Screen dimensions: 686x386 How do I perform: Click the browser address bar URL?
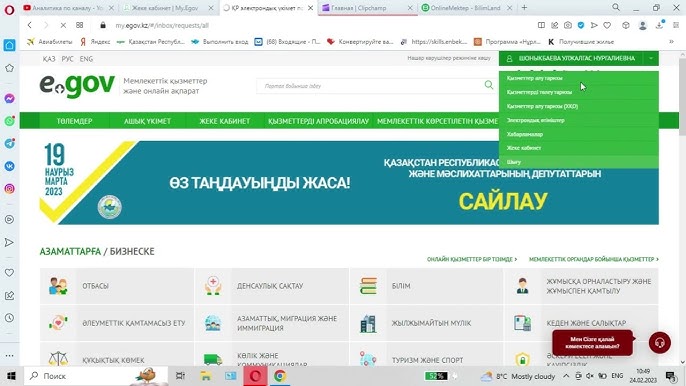click(162, 25)
